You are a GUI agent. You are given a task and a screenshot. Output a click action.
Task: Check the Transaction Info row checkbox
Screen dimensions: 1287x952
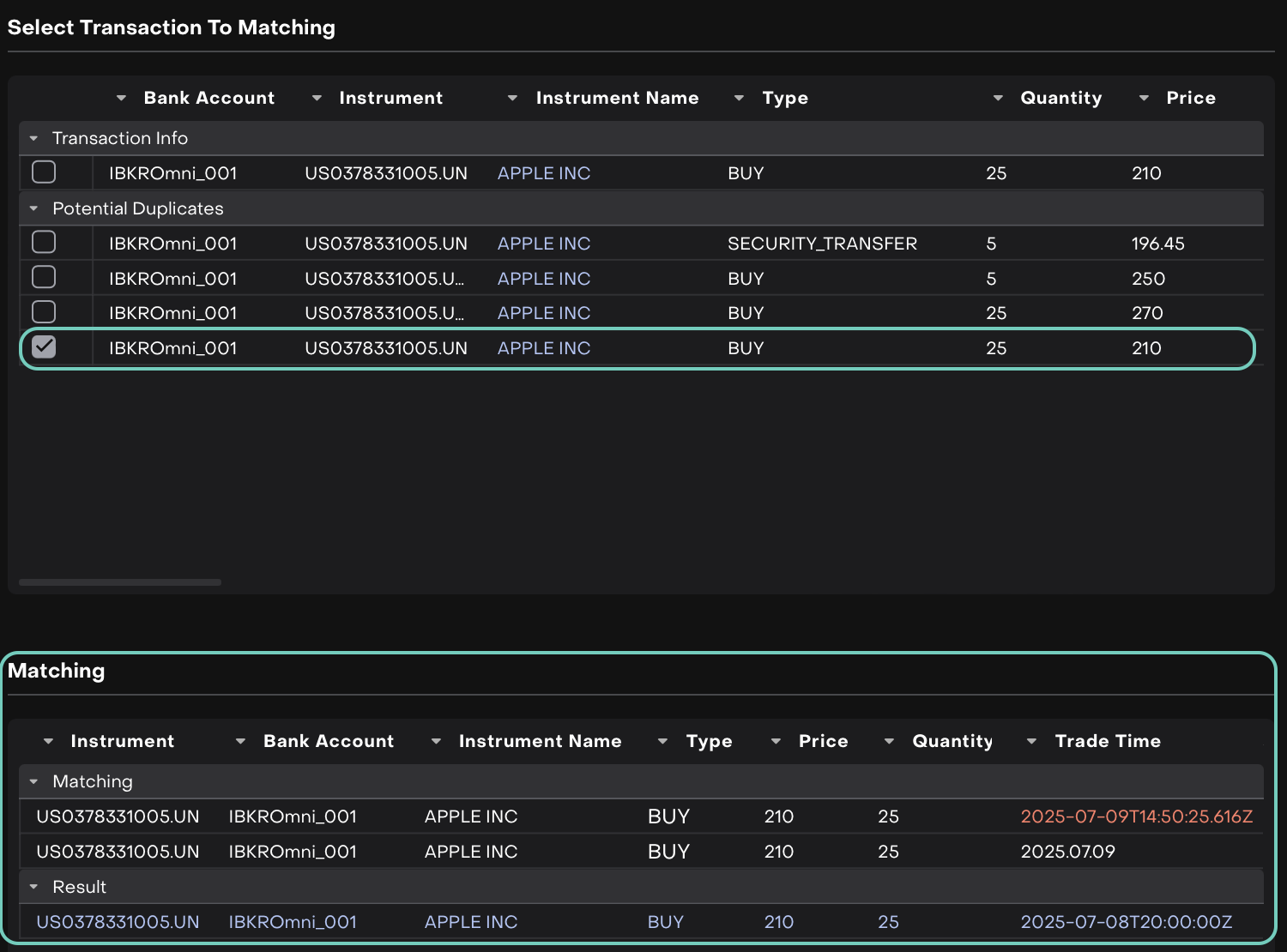coord(44,172)
